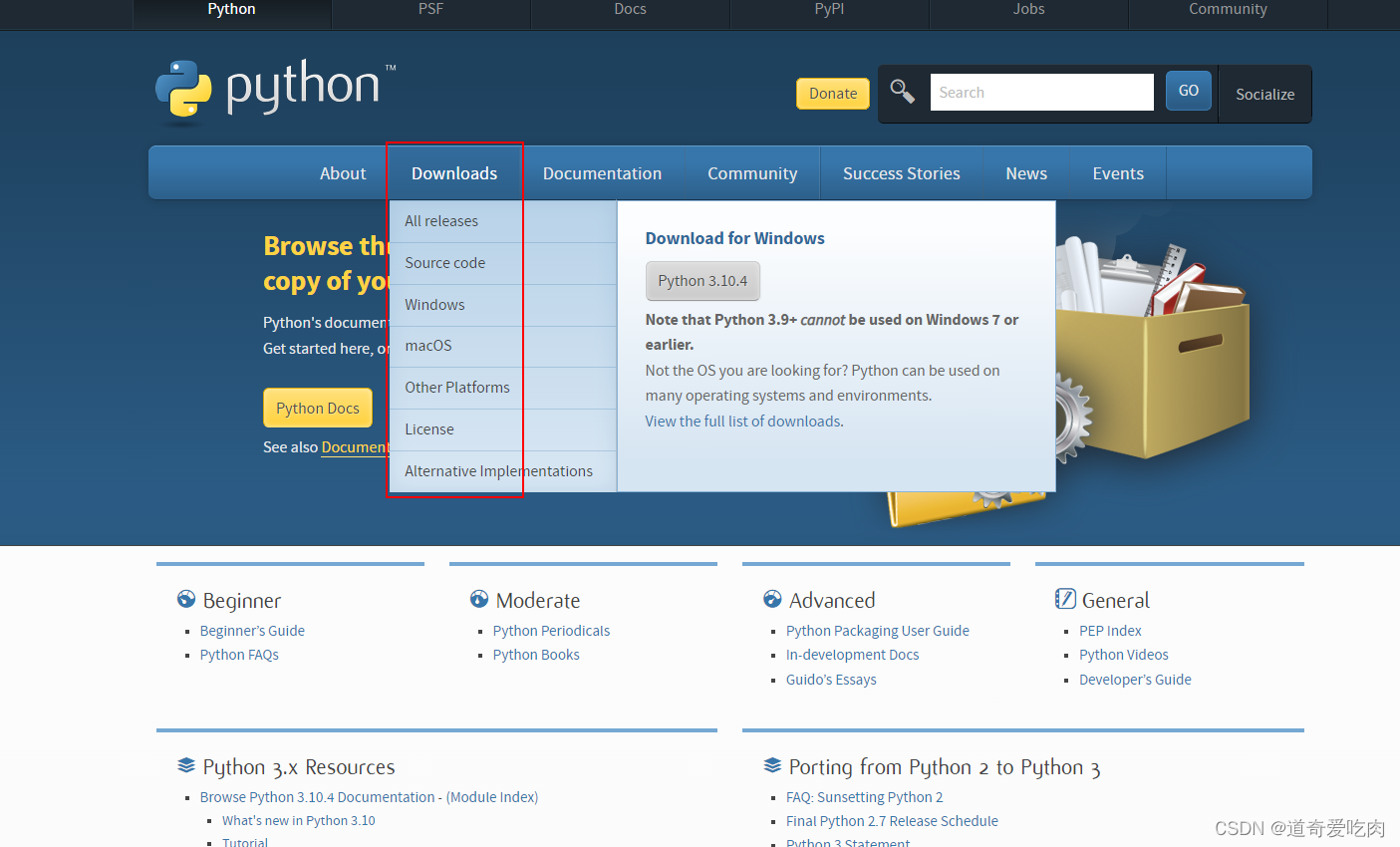Open View the full list of downloads link
1400x847 pixels.
[742, 422]
